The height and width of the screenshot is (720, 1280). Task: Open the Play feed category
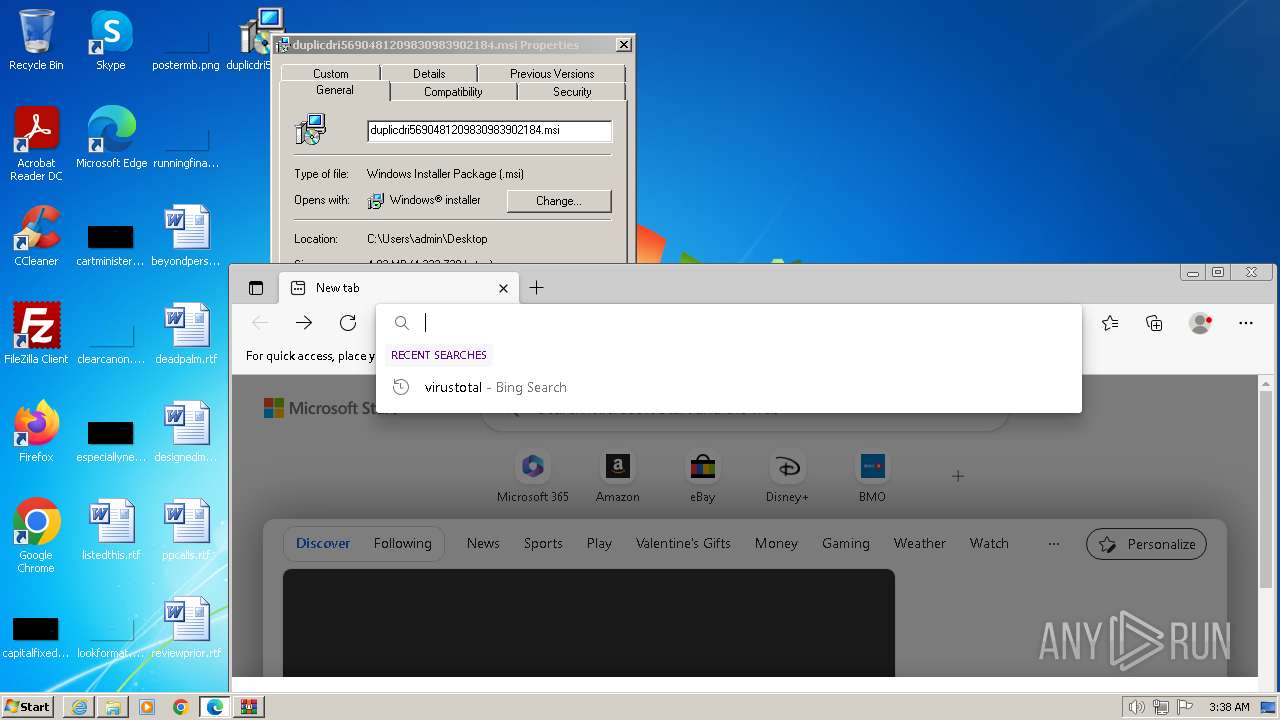click(599, 543)
